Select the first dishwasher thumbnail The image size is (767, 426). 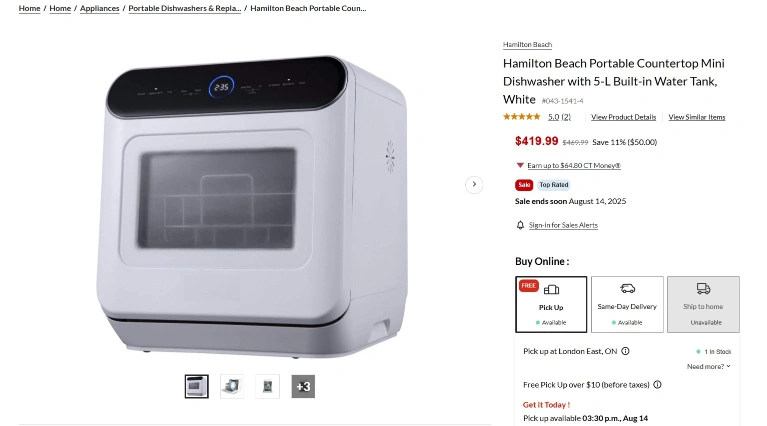[197, 386]
